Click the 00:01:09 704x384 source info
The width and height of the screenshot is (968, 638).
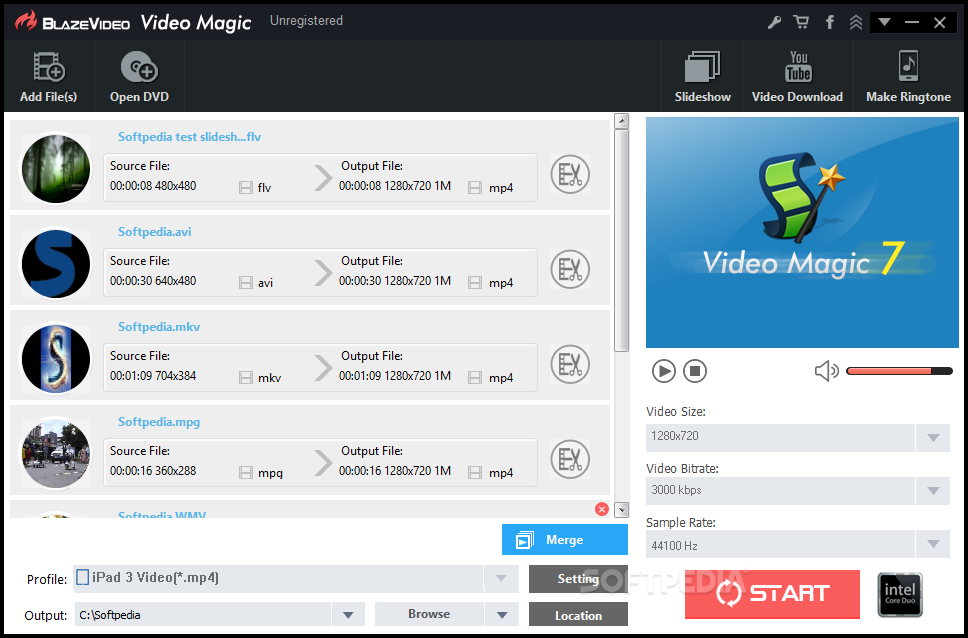click(153, 376)
